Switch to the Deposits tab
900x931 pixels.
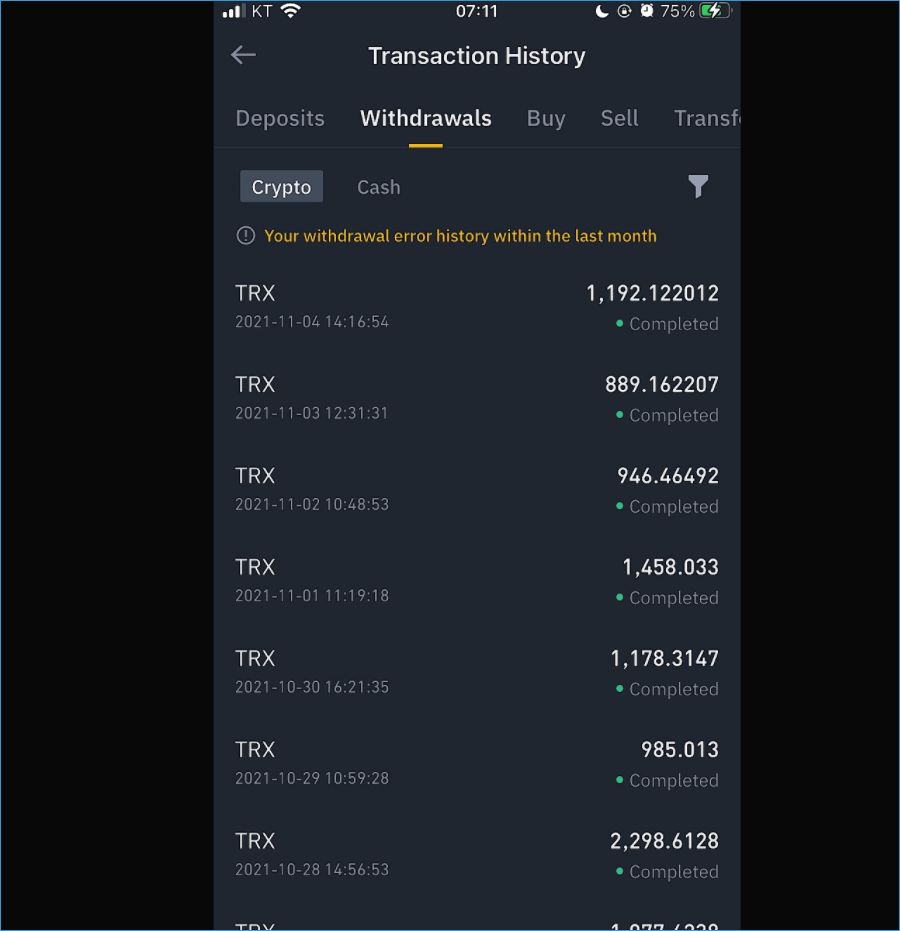point(280,118)
